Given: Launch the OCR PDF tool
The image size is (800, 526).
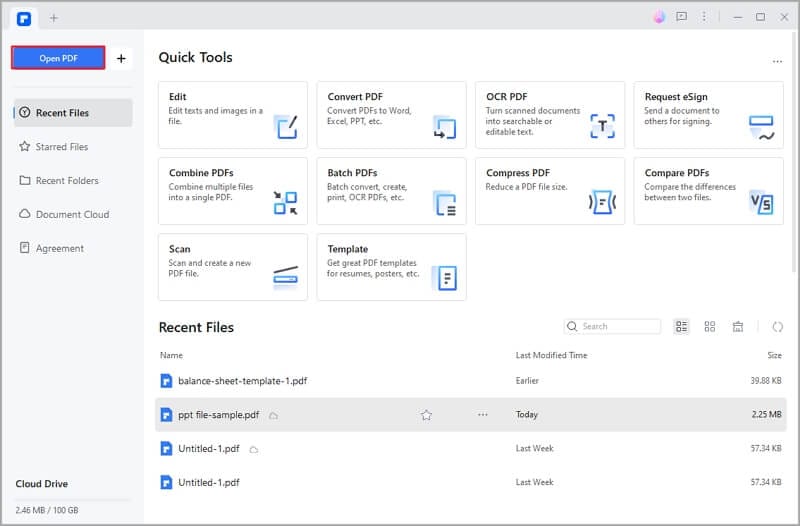Looking at the screenshot, I should coord(549,115).
